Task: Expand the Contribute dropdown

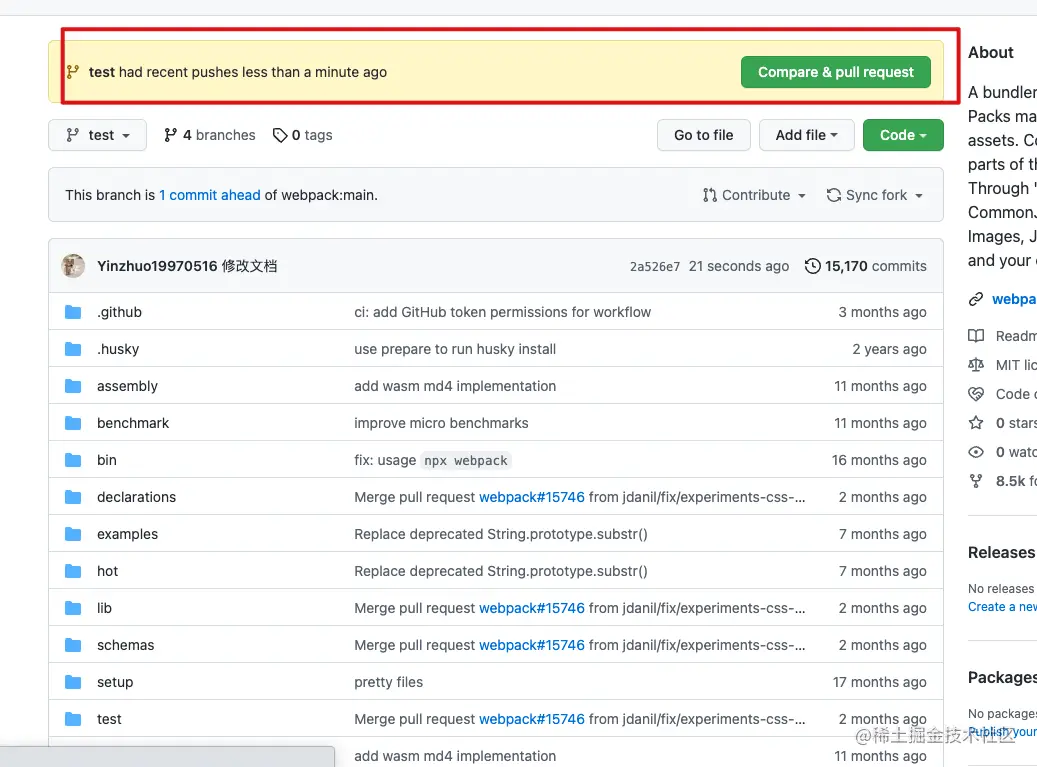Action: coord(755,195)
